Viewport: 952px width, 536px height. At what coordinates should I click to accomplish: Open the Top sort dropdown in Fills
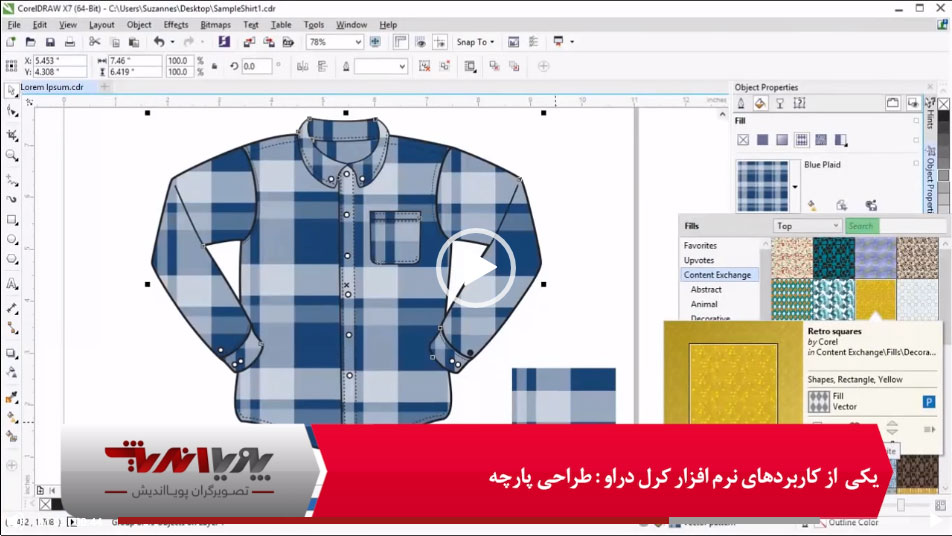coord(807,226)
